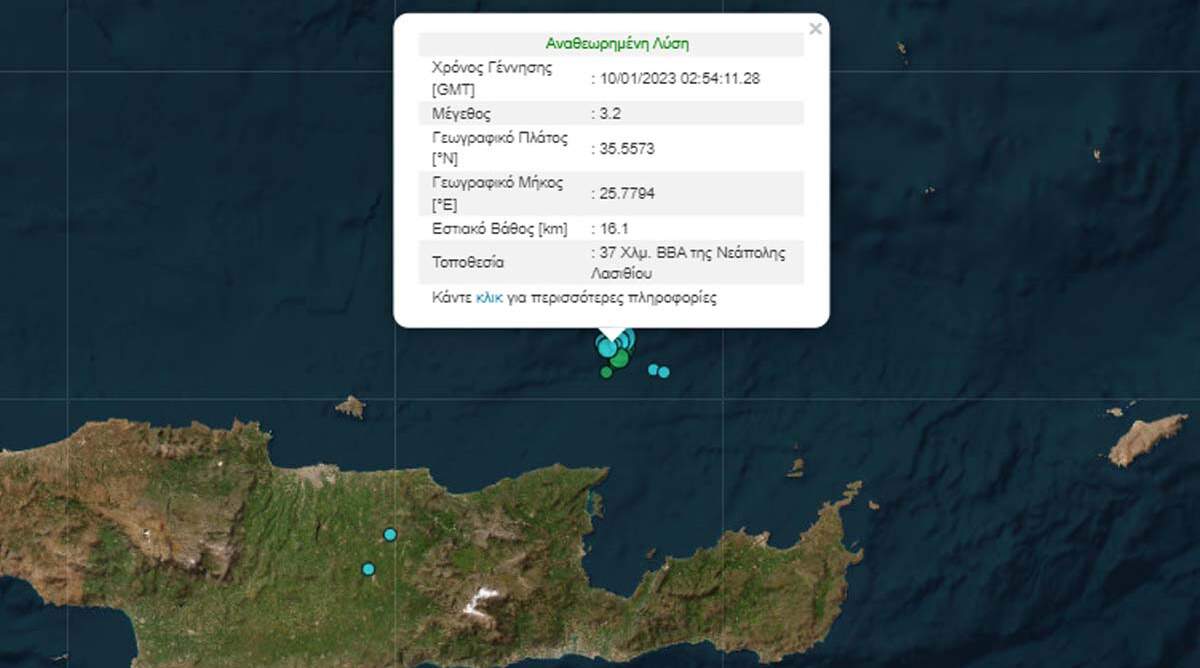Click the magnitude value 3.2

[610, 113]
